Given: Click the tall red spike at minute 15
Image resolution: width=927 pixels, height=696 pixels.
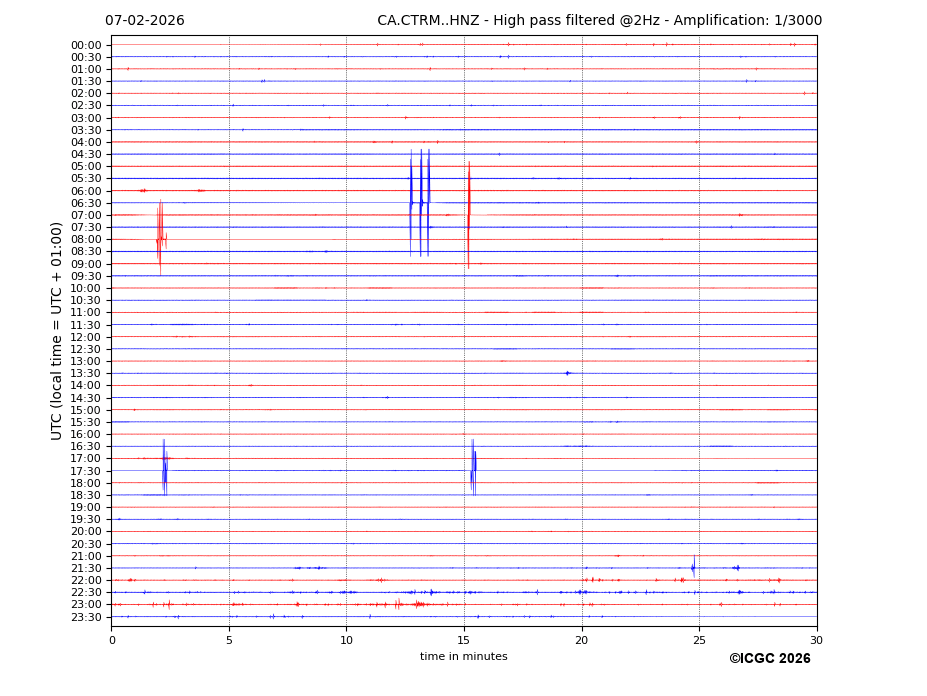Looking at the screenshot, I should point(468,215).
